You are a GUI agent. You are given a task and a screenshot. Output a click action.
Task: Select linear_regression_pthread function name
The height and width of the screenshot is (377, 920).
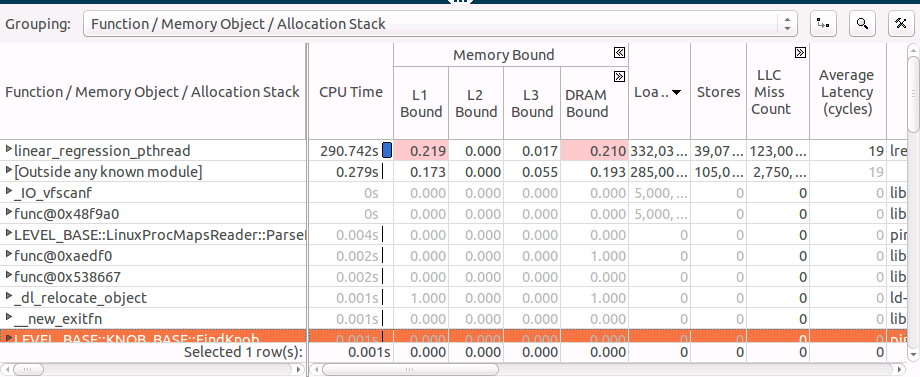tap(102, 151)
